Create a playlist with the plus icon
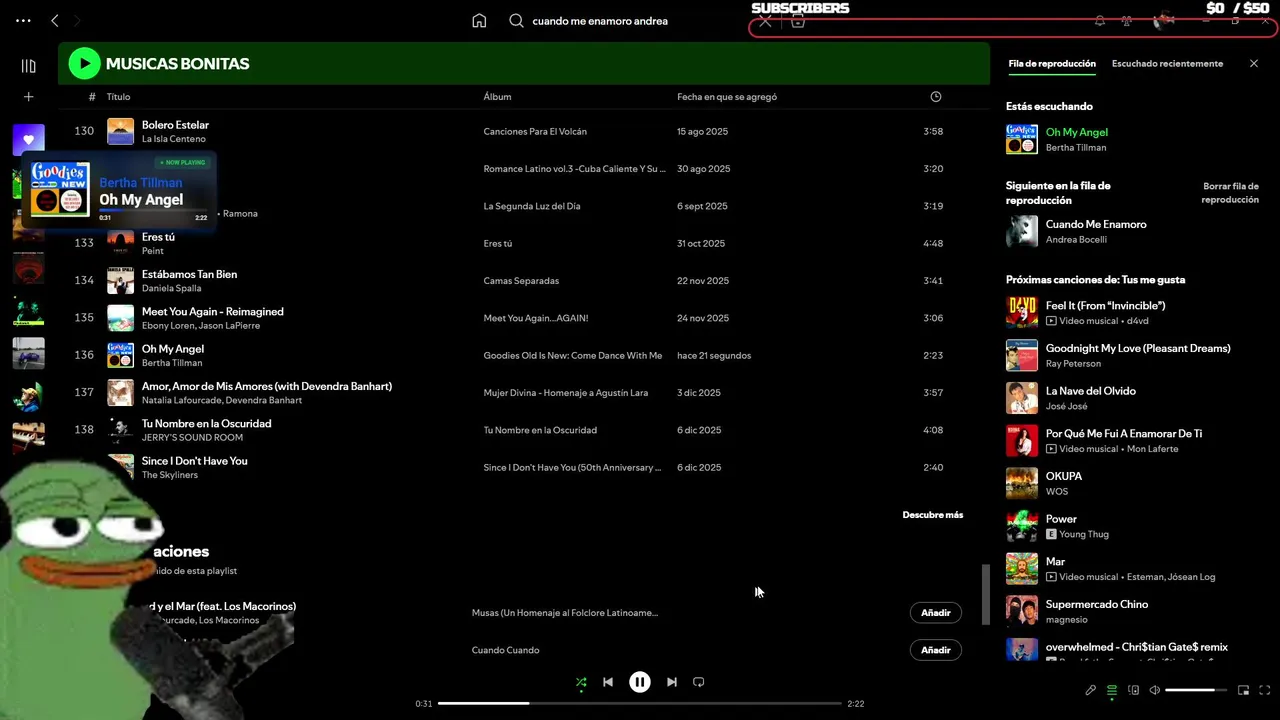1280x720 pixels. click(x=28, y=97)
